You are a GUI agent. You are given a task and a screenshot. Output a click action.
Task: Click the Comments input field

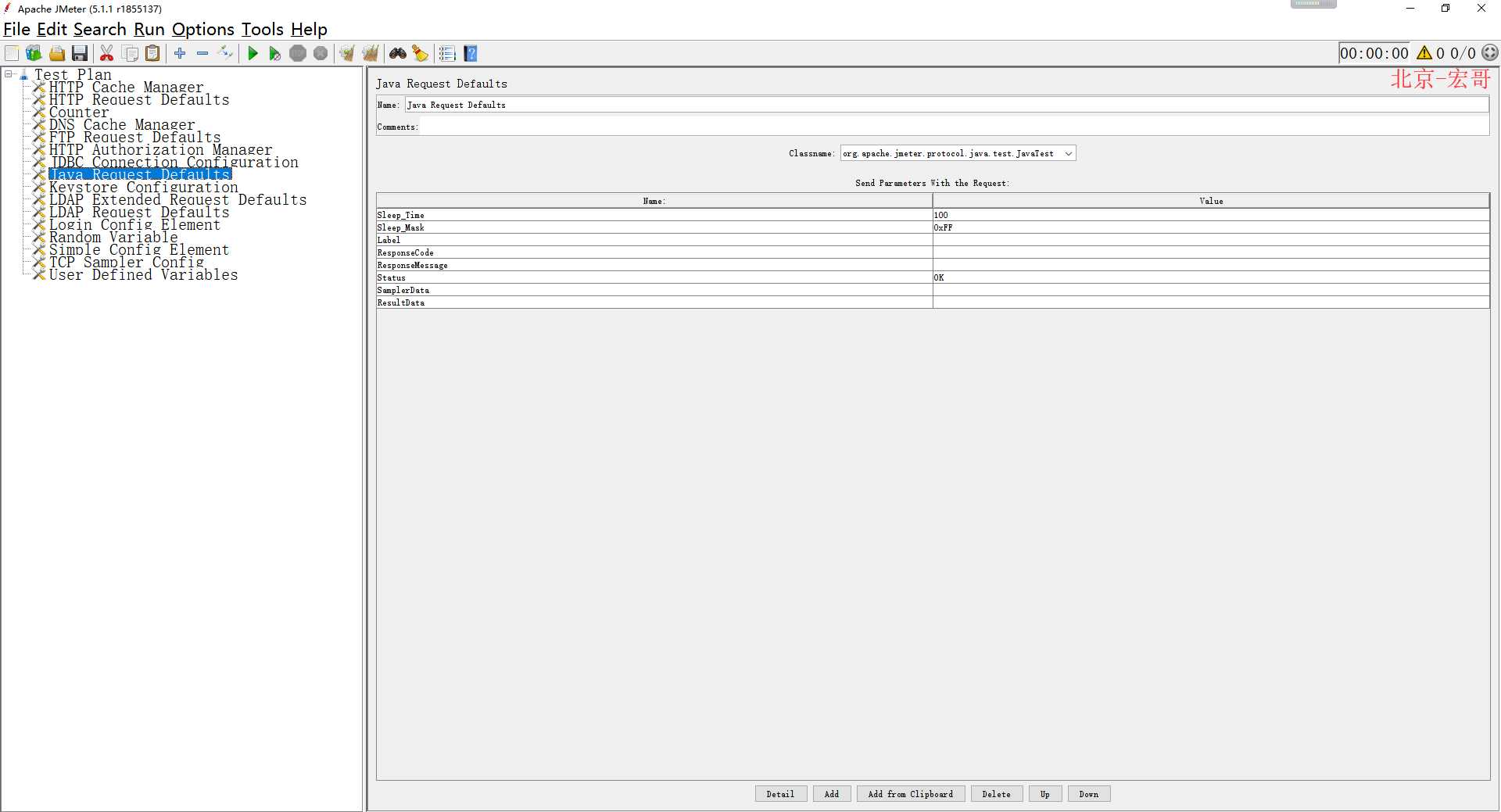tap(954, 127)
